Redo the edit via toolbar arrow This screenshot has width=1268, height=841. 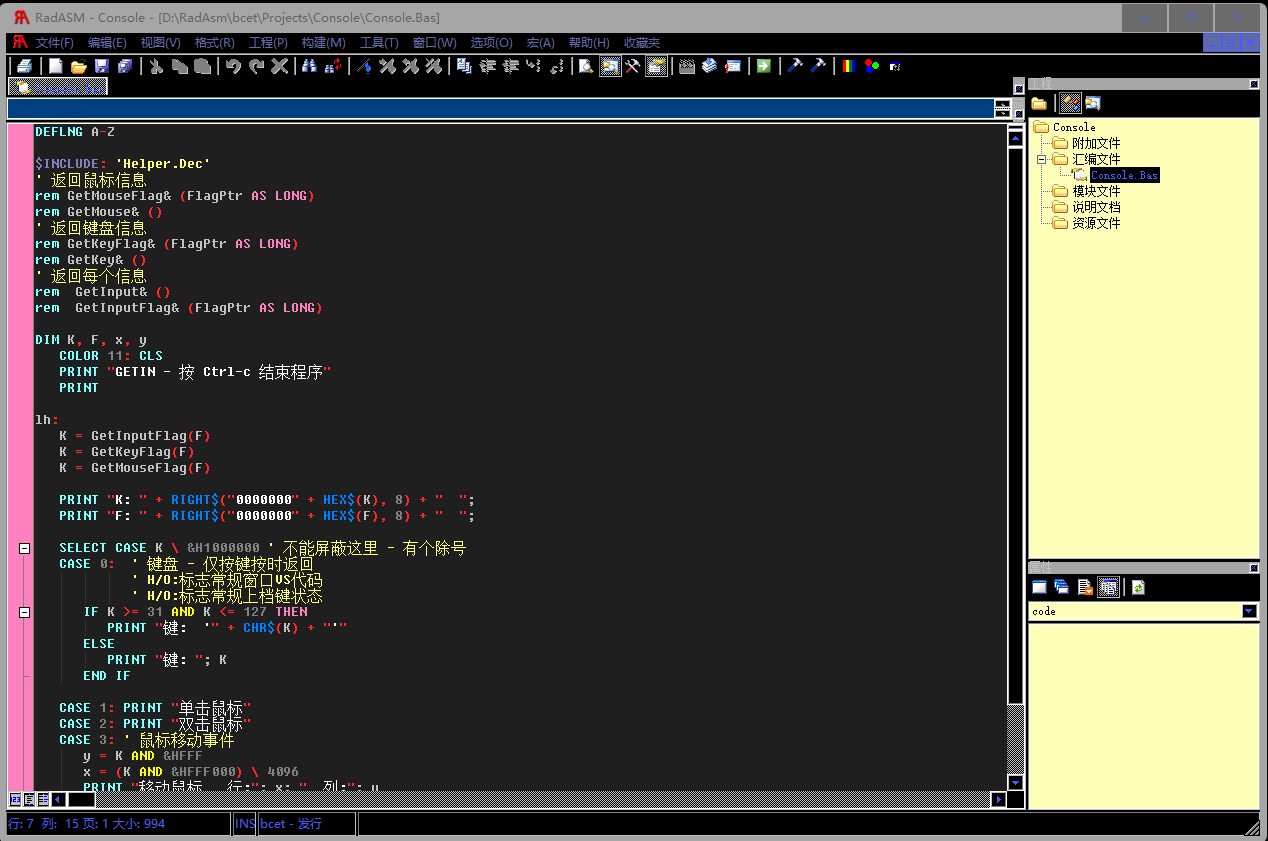(256, 66)
